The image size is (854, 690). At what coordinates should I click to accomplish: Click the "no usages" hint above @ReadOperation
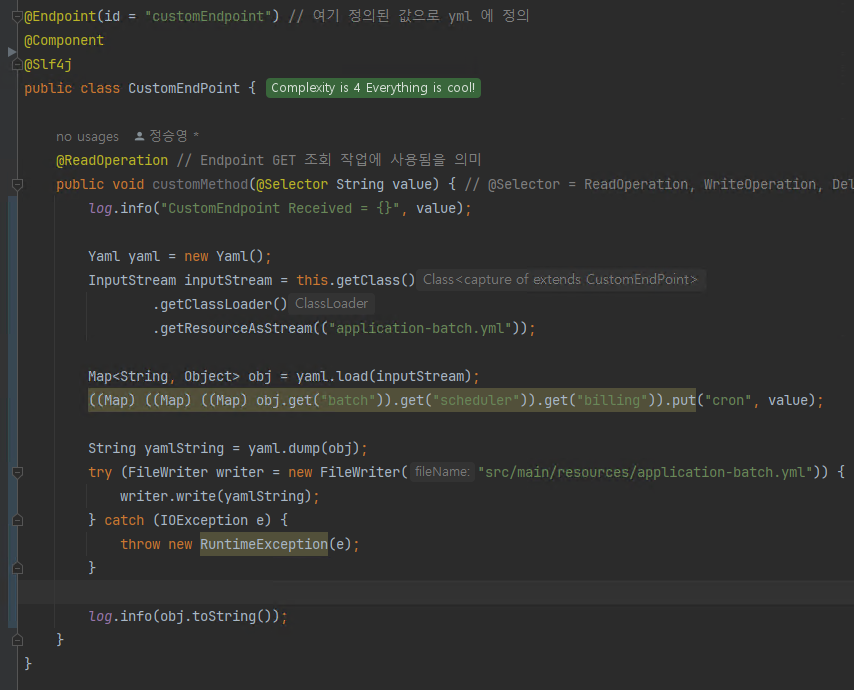[x=87, y=137]
